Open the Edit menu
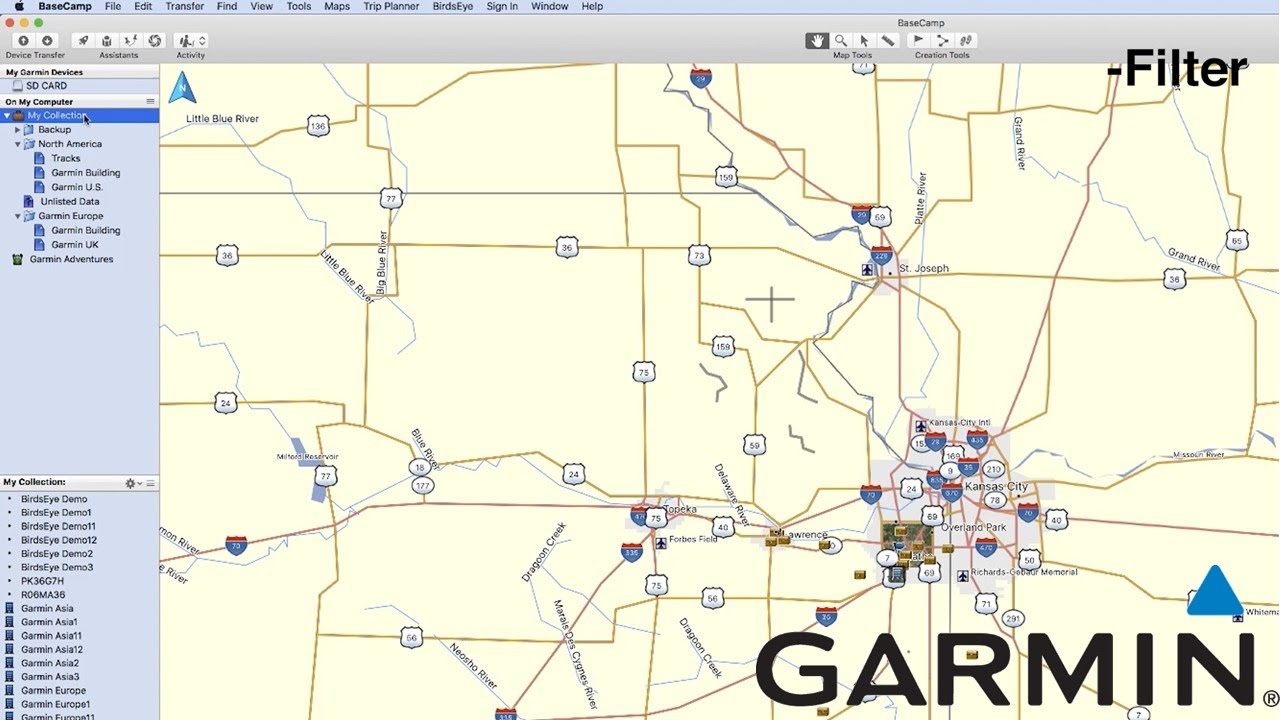 [144, 6]
